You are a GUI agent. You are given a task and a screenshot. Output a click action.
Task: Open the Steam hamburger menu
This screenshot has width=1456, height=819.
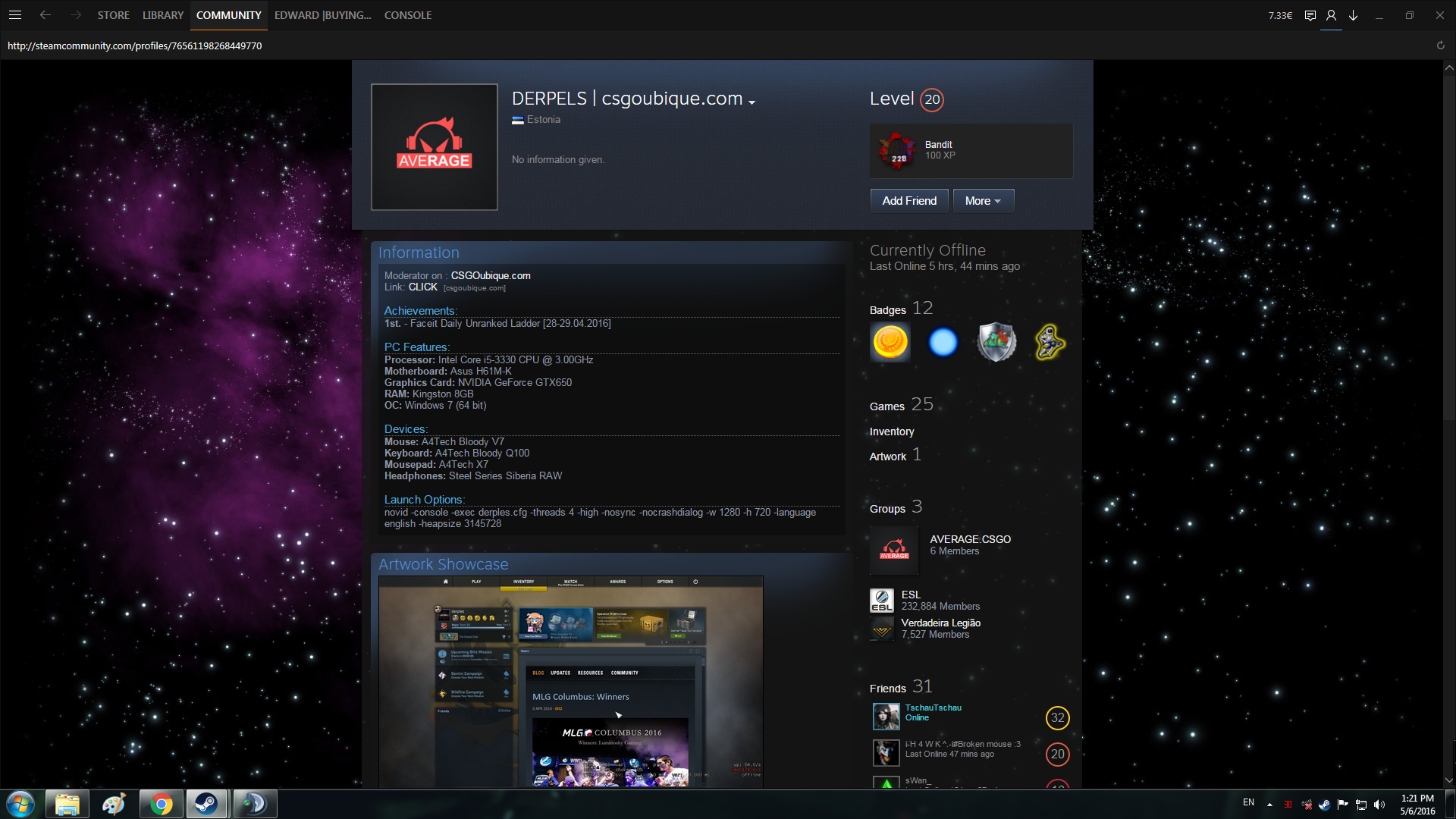pos(15,15)
